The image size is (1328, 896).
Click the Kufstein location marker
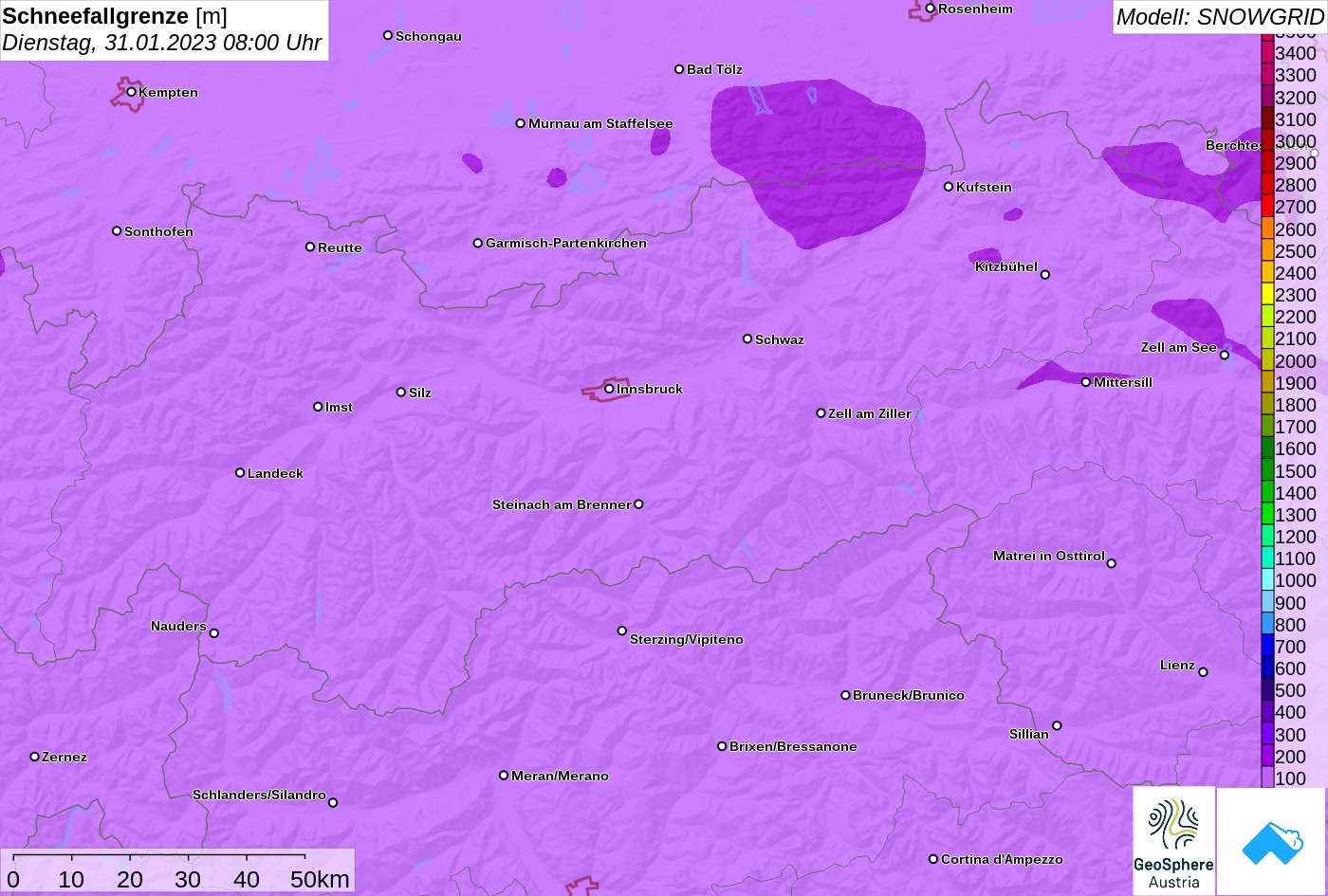(949, 187)
